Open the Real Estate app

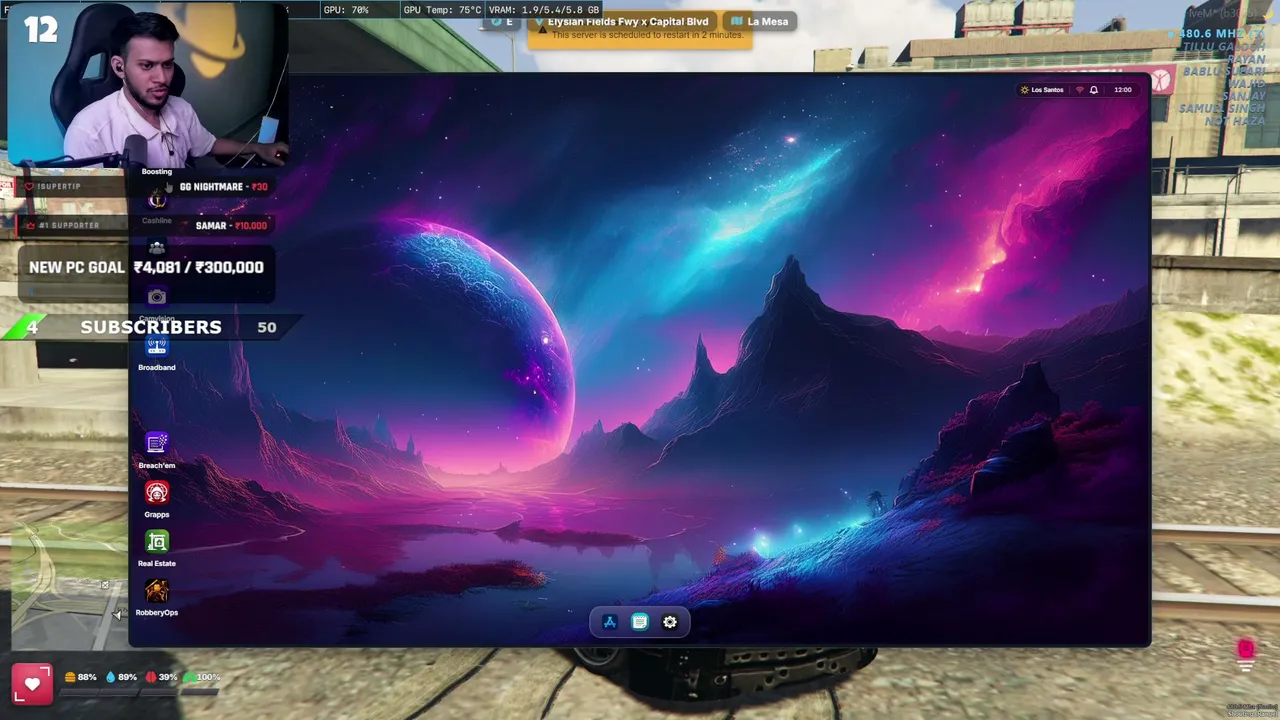click(x=157, y=542)
